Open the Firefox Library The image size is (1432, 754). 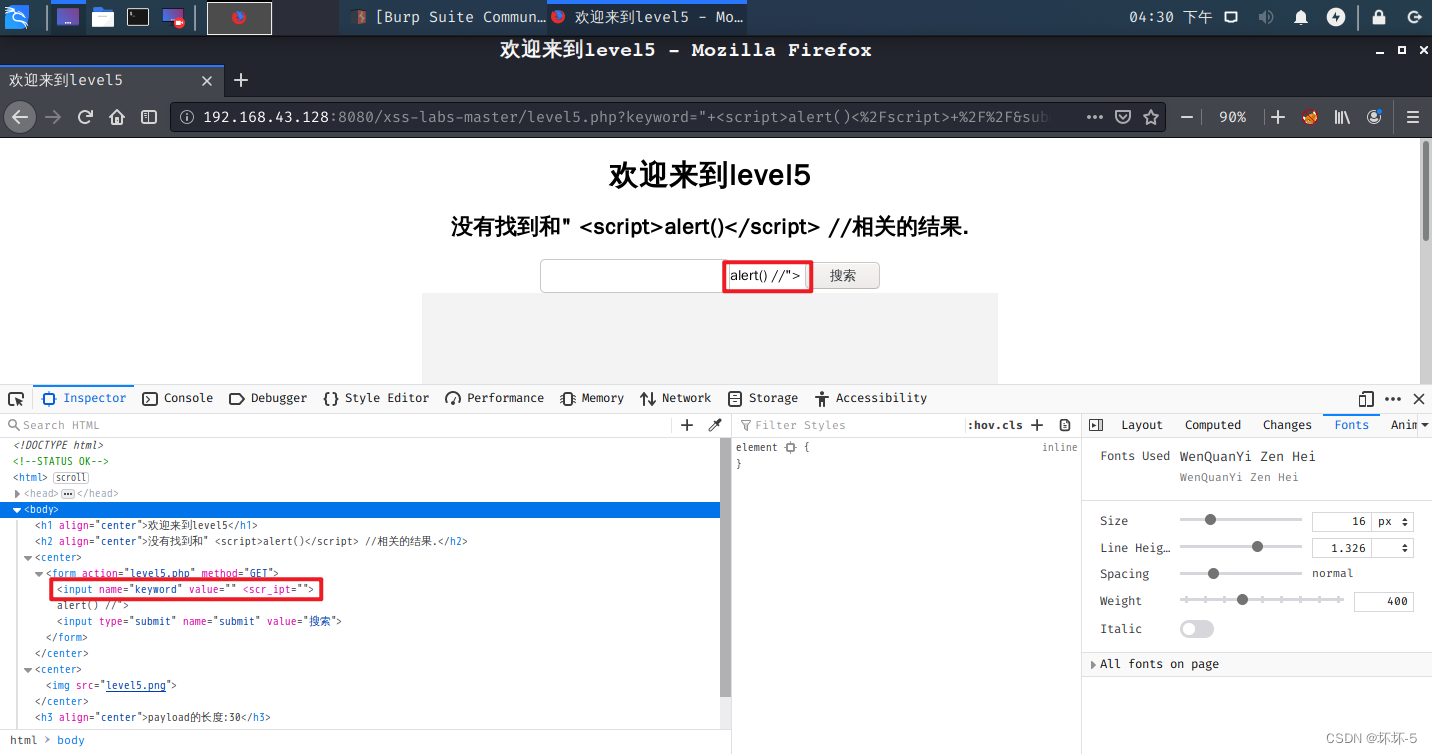click(1342, 117)
